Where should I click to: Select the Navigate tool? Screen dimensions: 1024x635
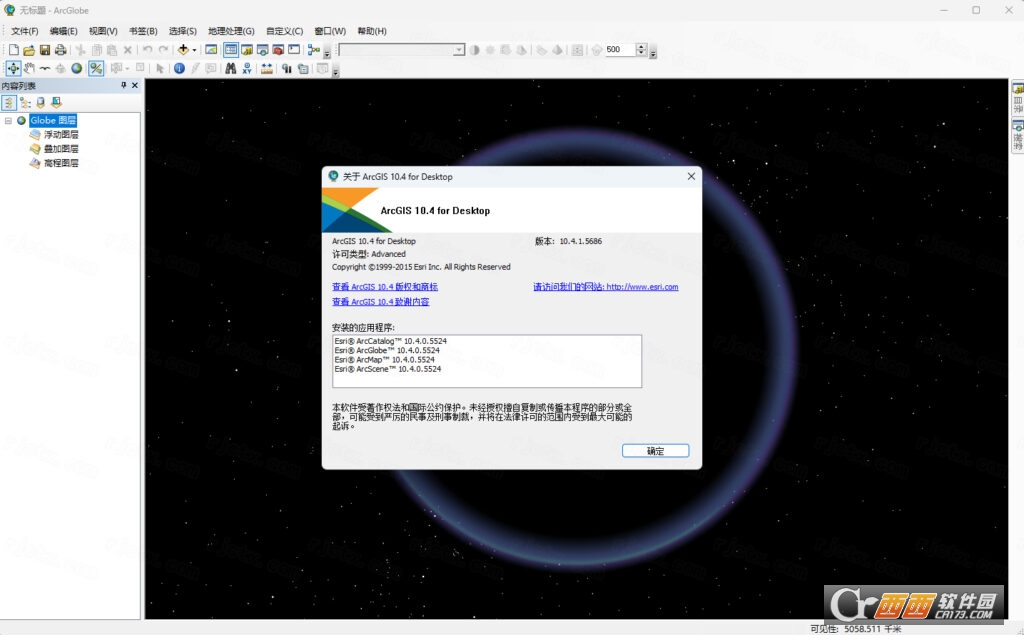coord(13,68)
